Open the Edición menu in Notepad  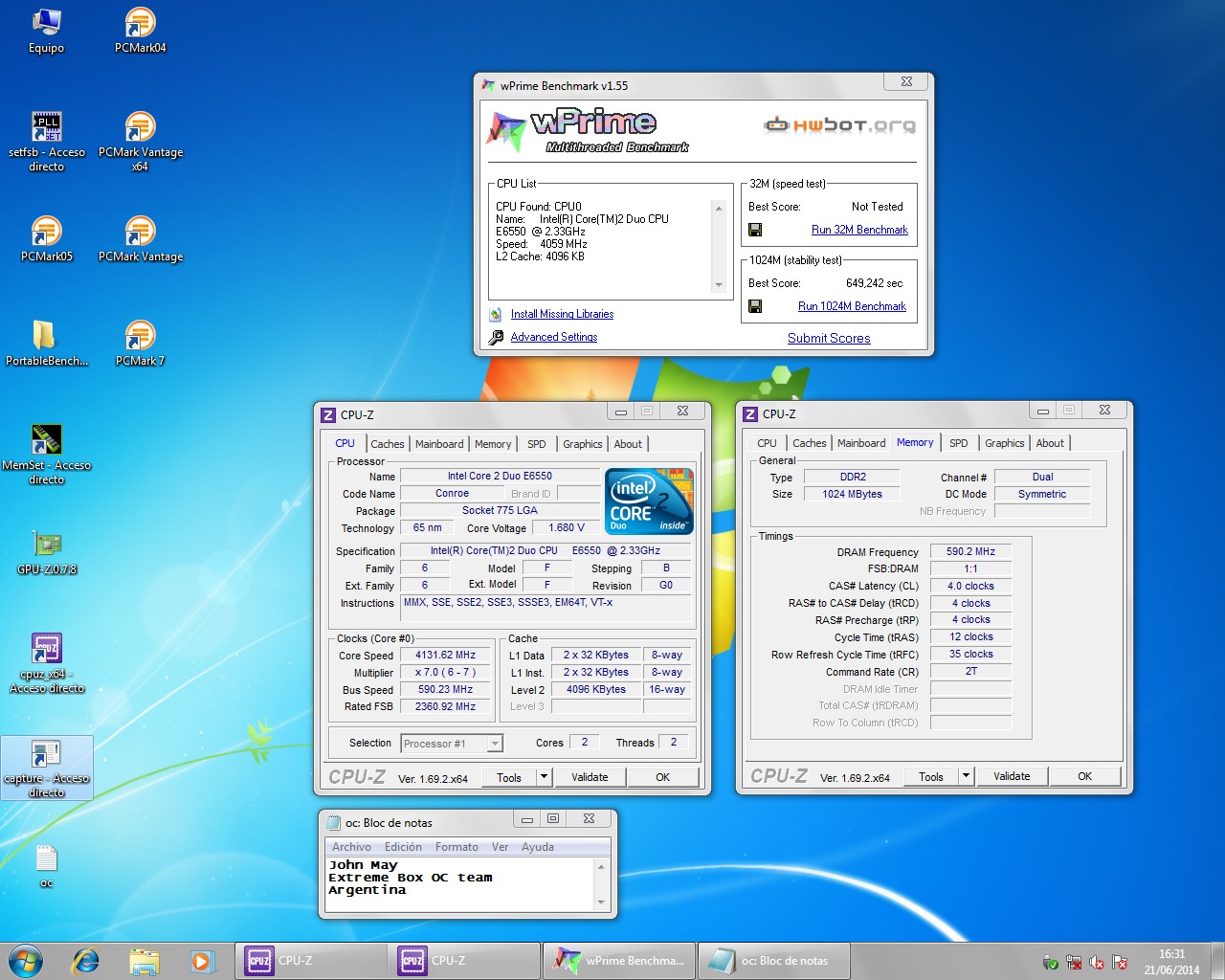point(403,847)
